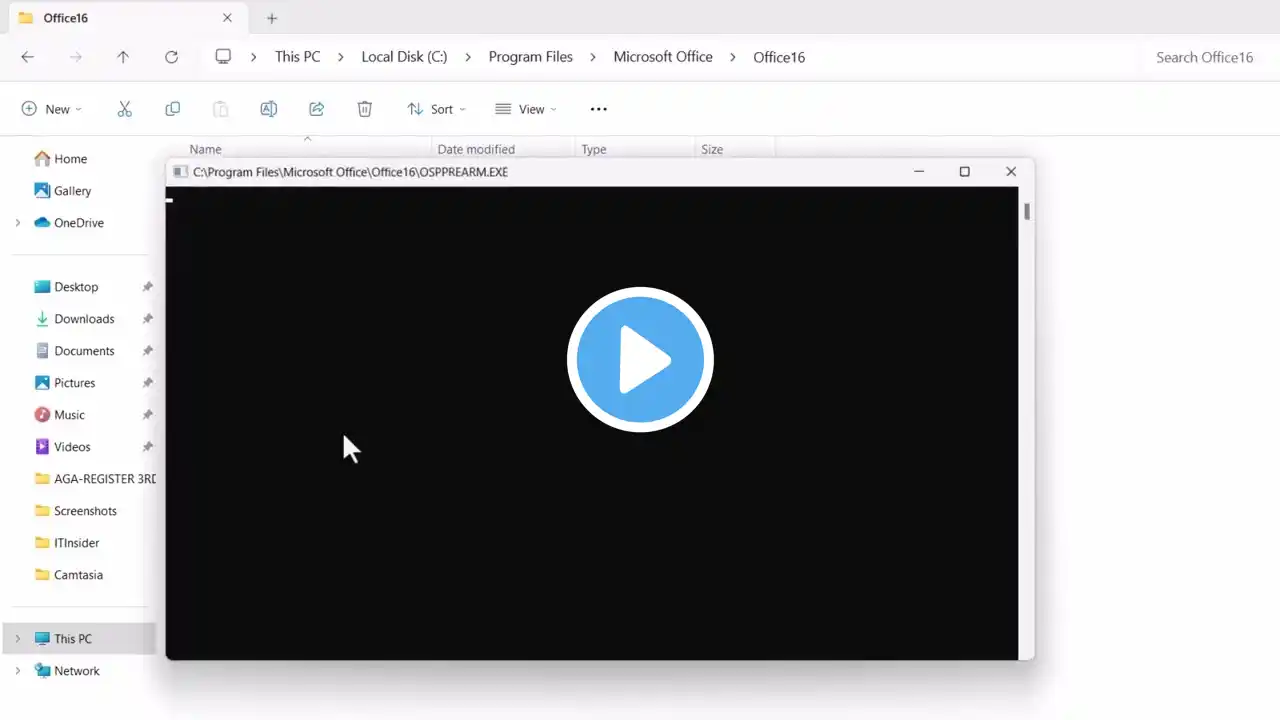Click Local Disk (C:) breadcrumb
The width and height of the screenshot is (1280, 720).
point(404,57)
